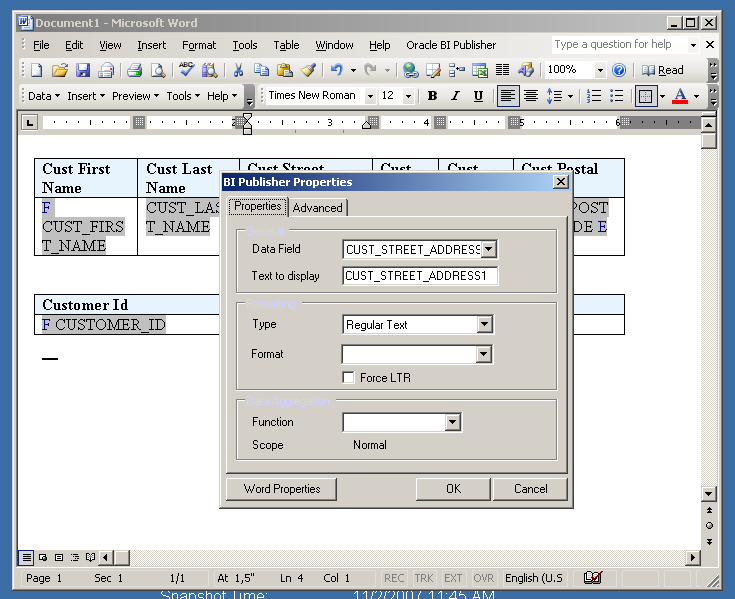Open the Type dropdown list
This screenshot has height=599, width=735.
(x=484, y=324)
